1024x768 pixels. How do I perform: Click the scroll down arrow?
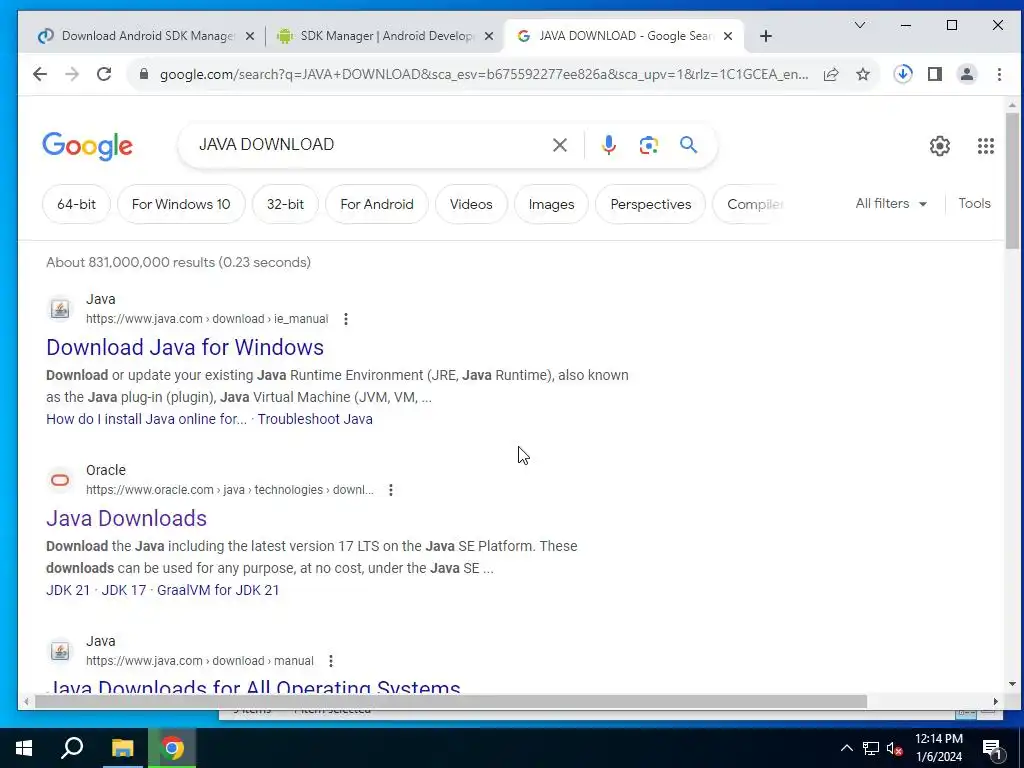(x=1012, y=684)
